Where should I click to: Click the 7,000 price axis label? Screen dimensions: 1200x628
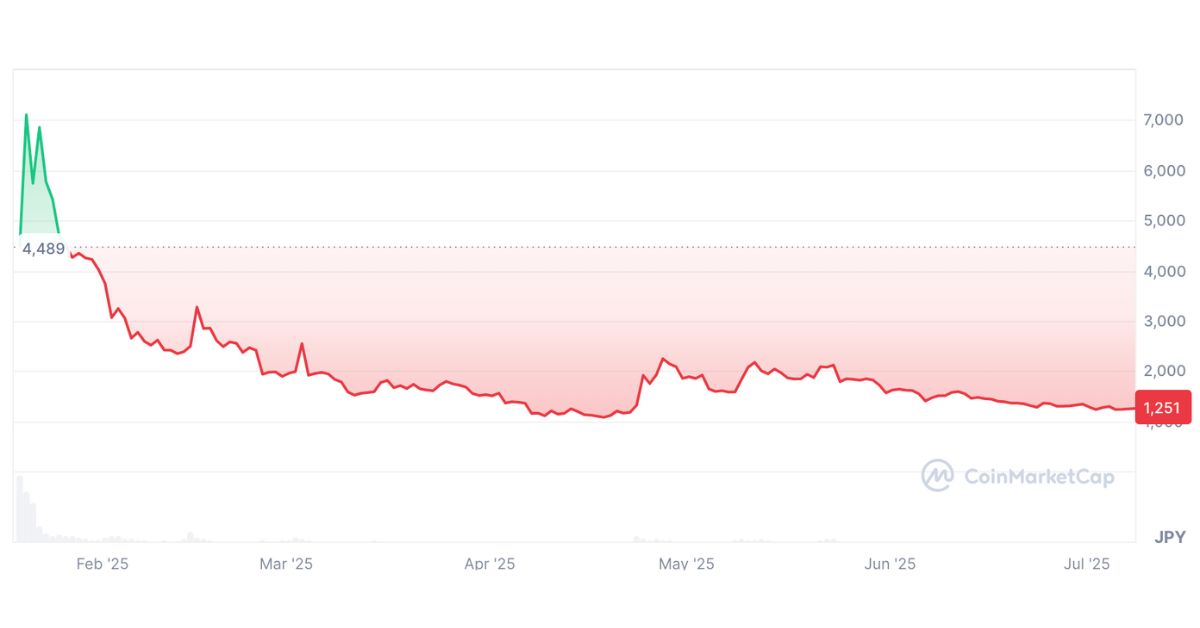(1164, 120)
